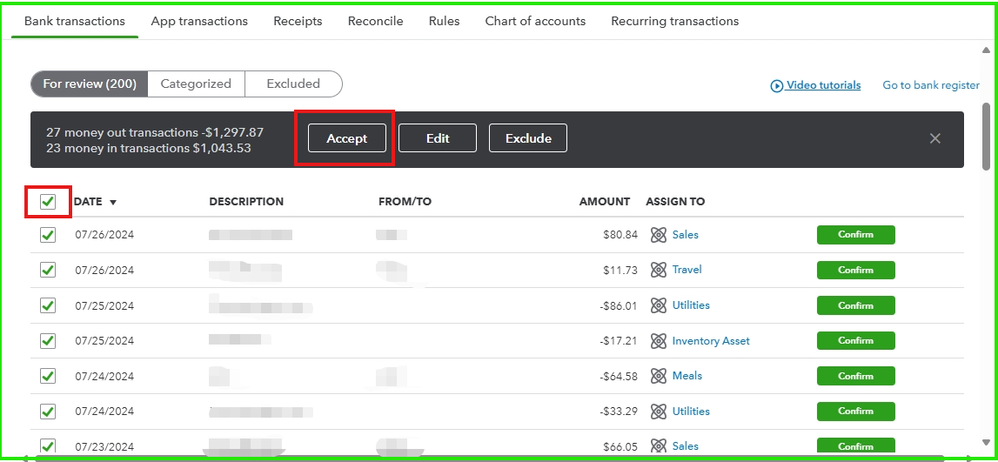998x462 pixels.
Task: Show the Excluded transactions
Action: click(293, 84)
